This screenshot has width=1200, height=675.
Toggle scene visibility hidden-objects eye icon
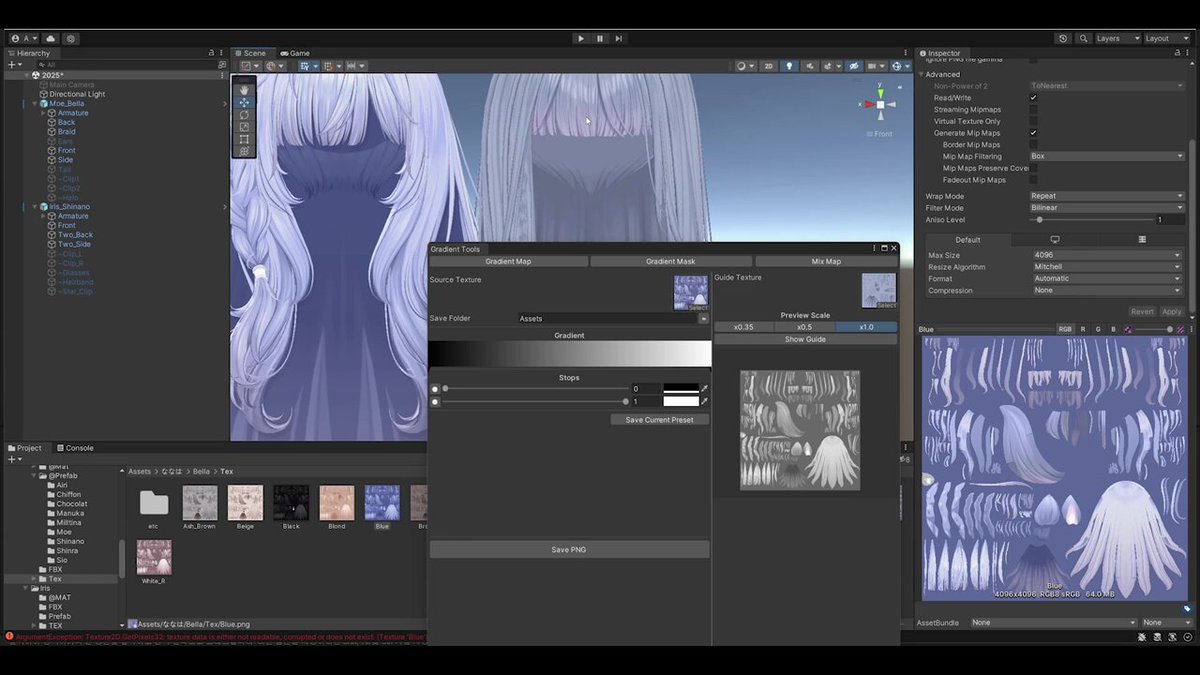pyautogui.click(x=853, y=66)
